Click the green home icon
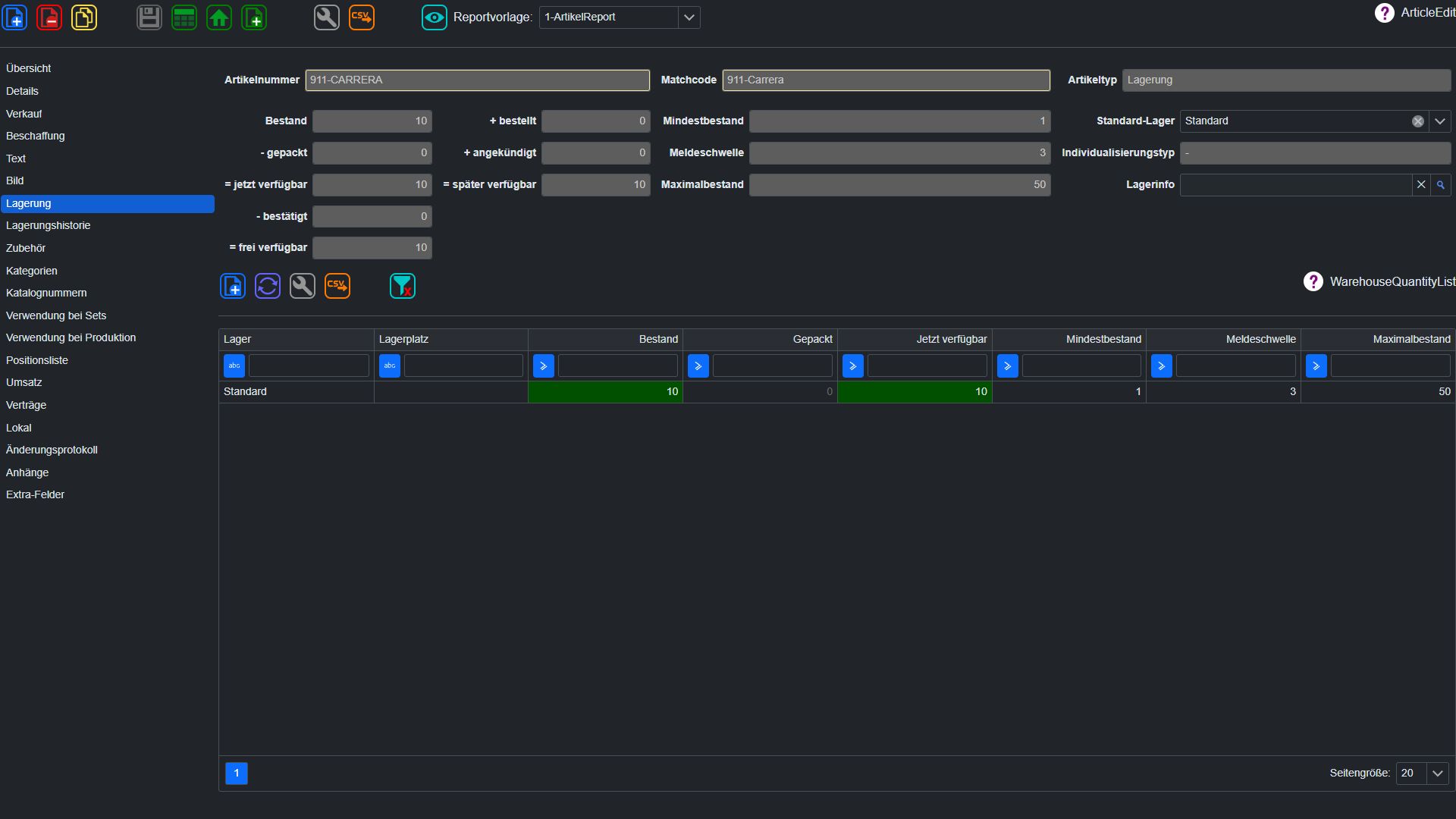This screenshot has width=1456, height=819. [219, 17]
